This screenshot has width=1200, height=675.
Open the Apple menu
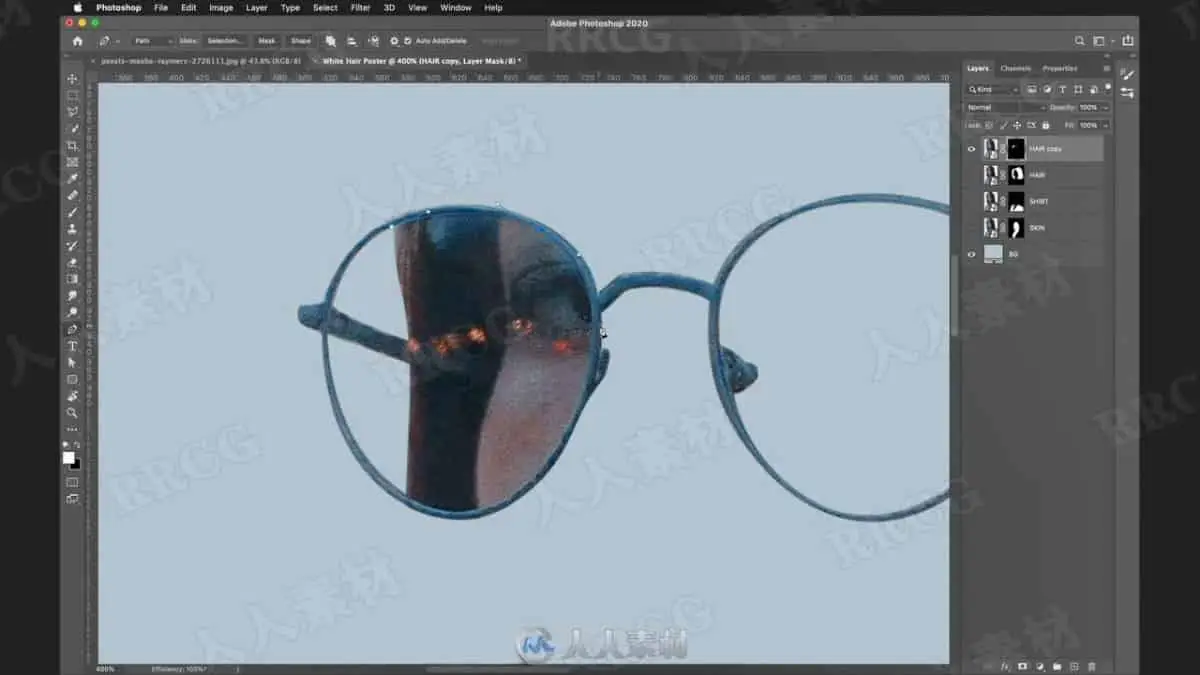pyautogui.click(x=78, y=7)
